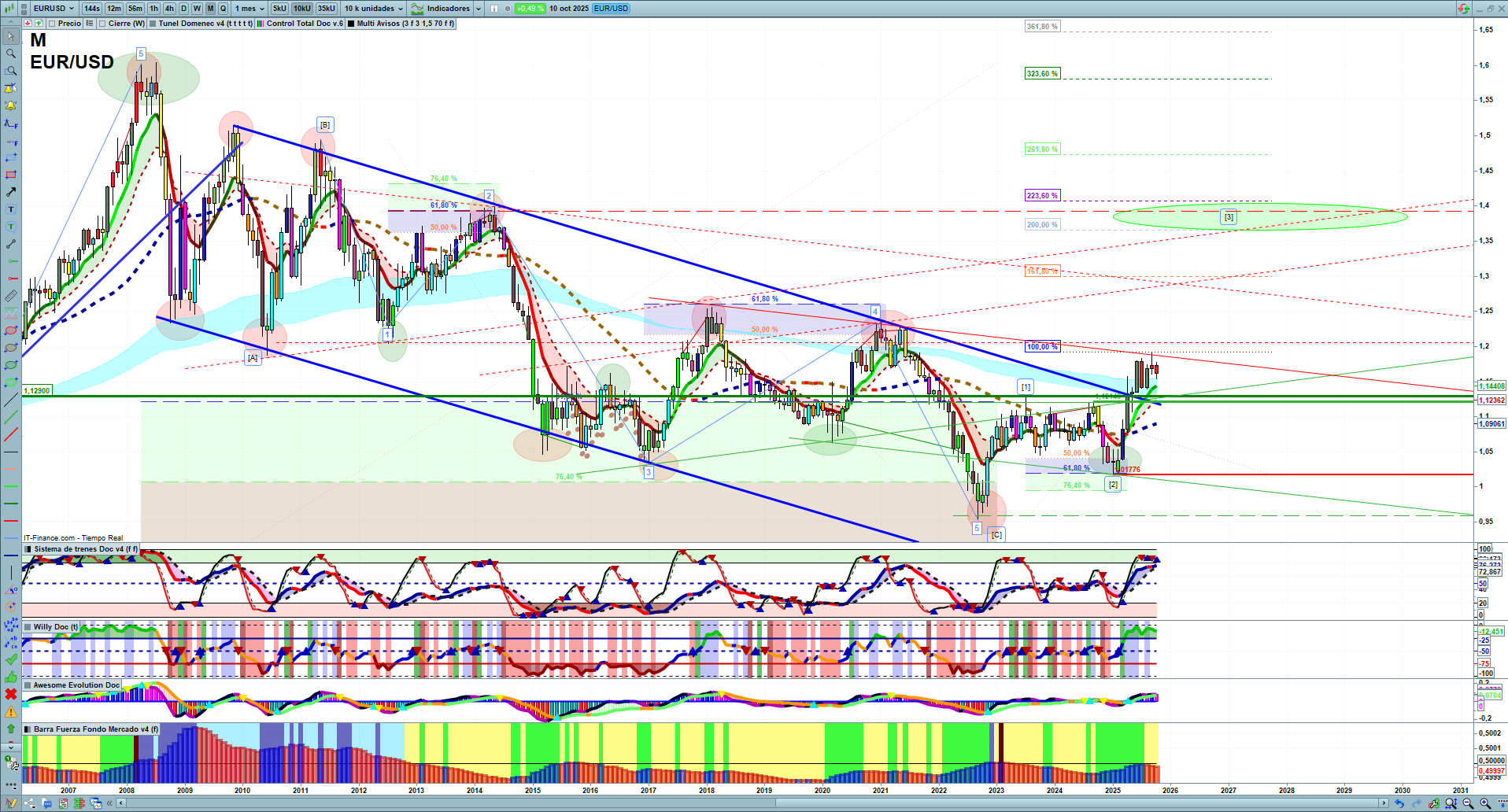Toggle the Cierre (W) checkbox
The height and width of the screenshot is (812, 1508).
(x=102, y=24)
